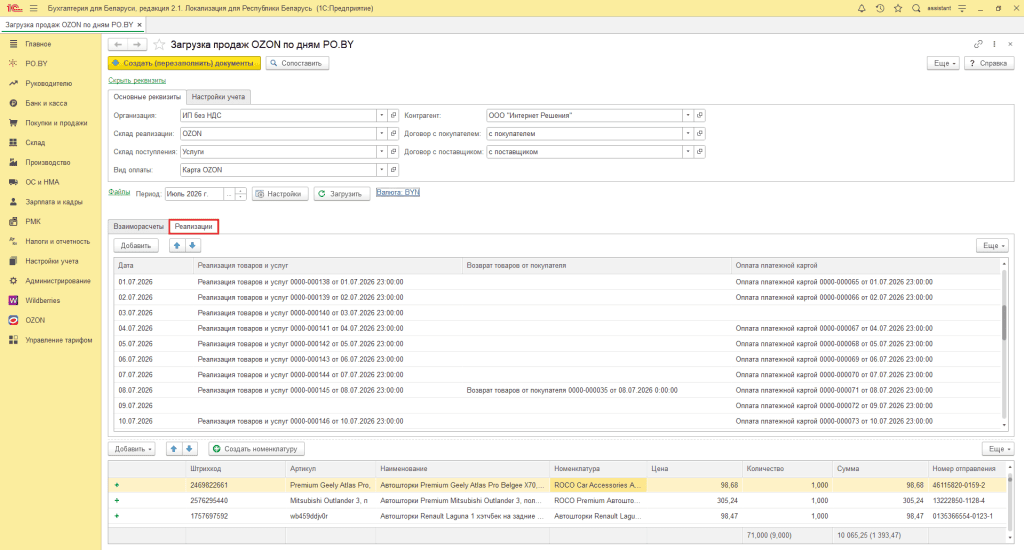Close the form with the X button
1024x550 pixels.
tap(1010, 44)
